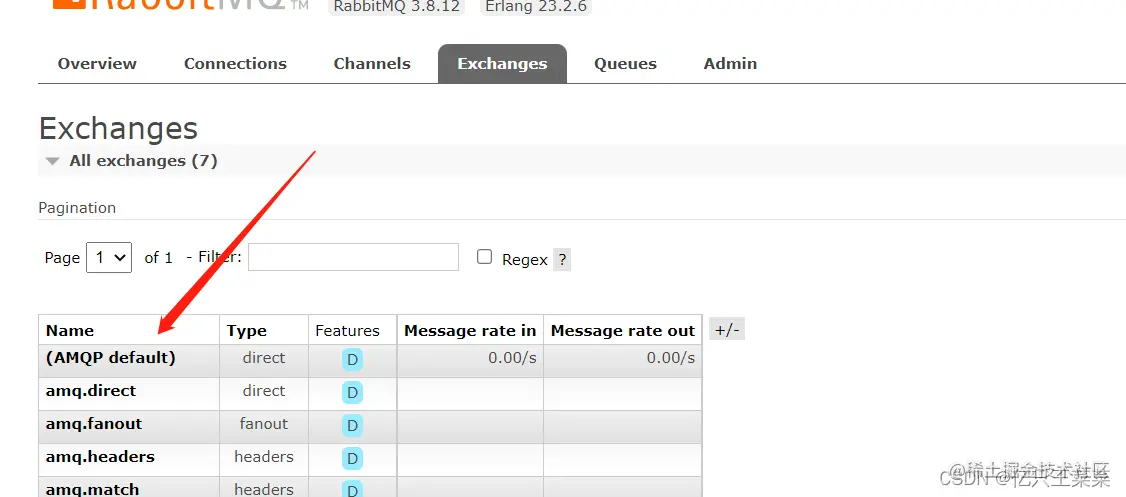Click the D durable badge for amq.fanout

point(352,425)
